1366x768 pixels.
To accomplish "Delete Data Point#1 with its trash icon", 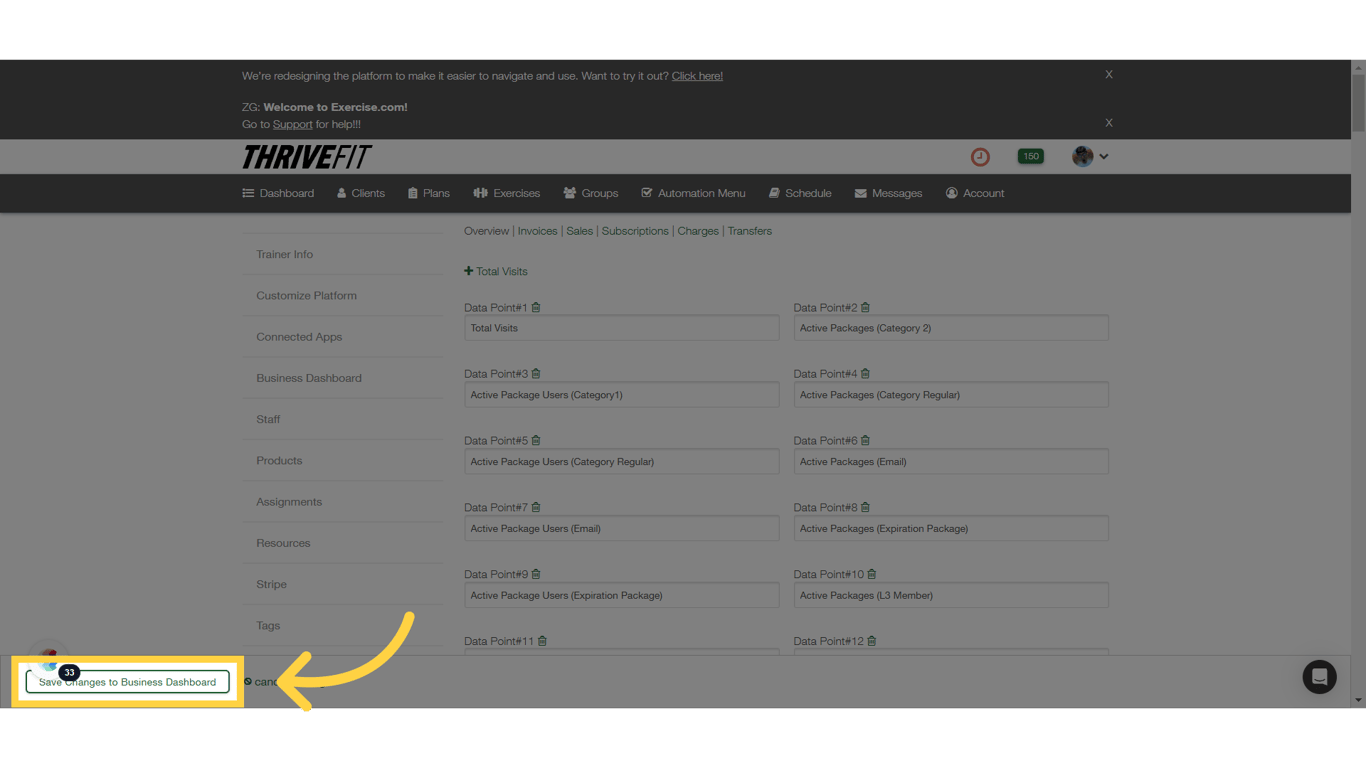I will (536, 307).
